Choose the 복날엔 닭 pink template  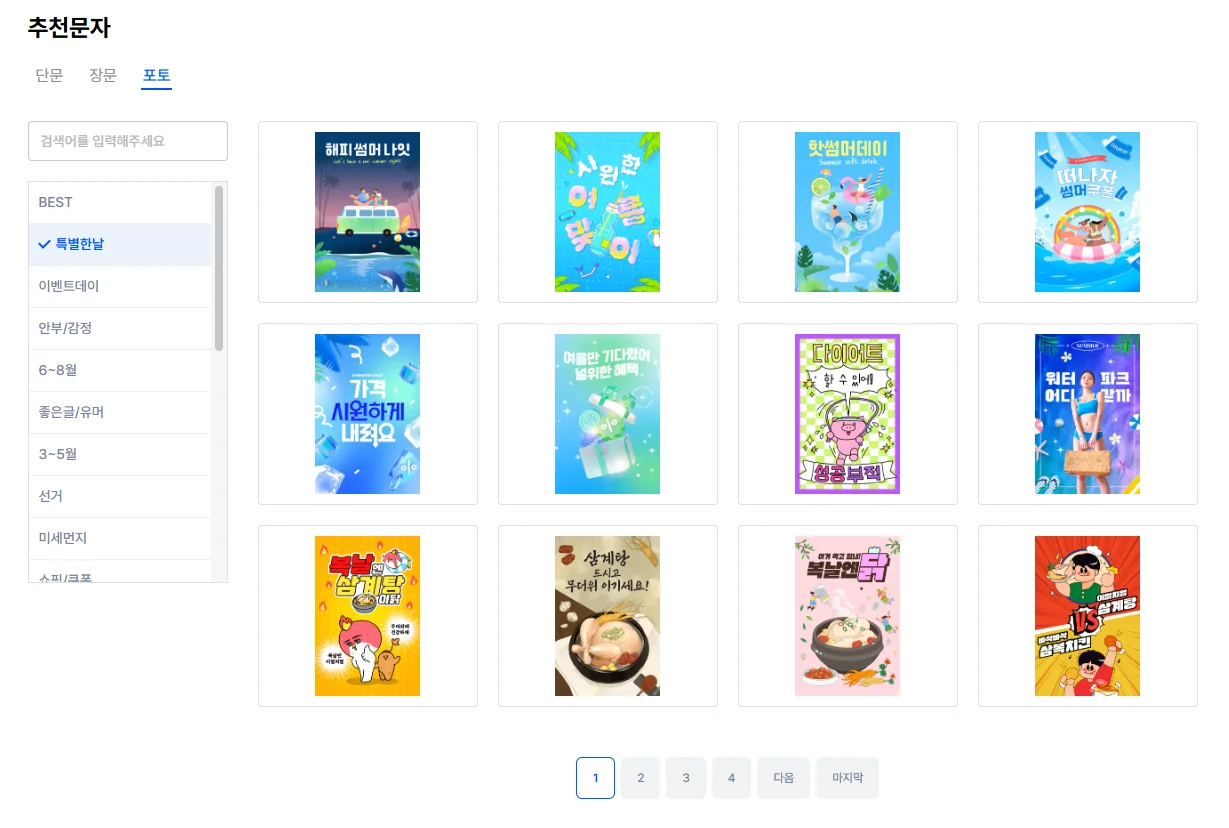(x=847, y=616)
